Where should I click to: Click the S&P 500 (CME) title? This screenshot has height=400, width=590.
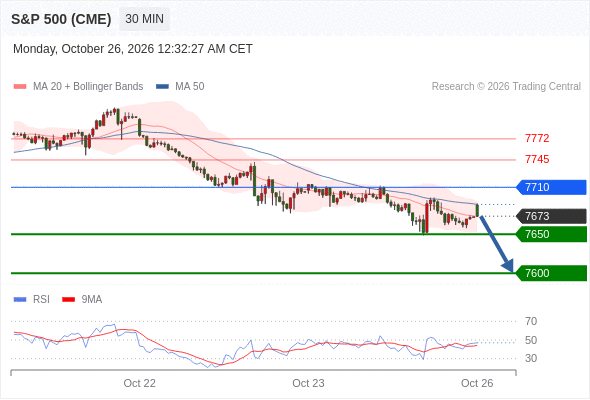coord(61,19)
